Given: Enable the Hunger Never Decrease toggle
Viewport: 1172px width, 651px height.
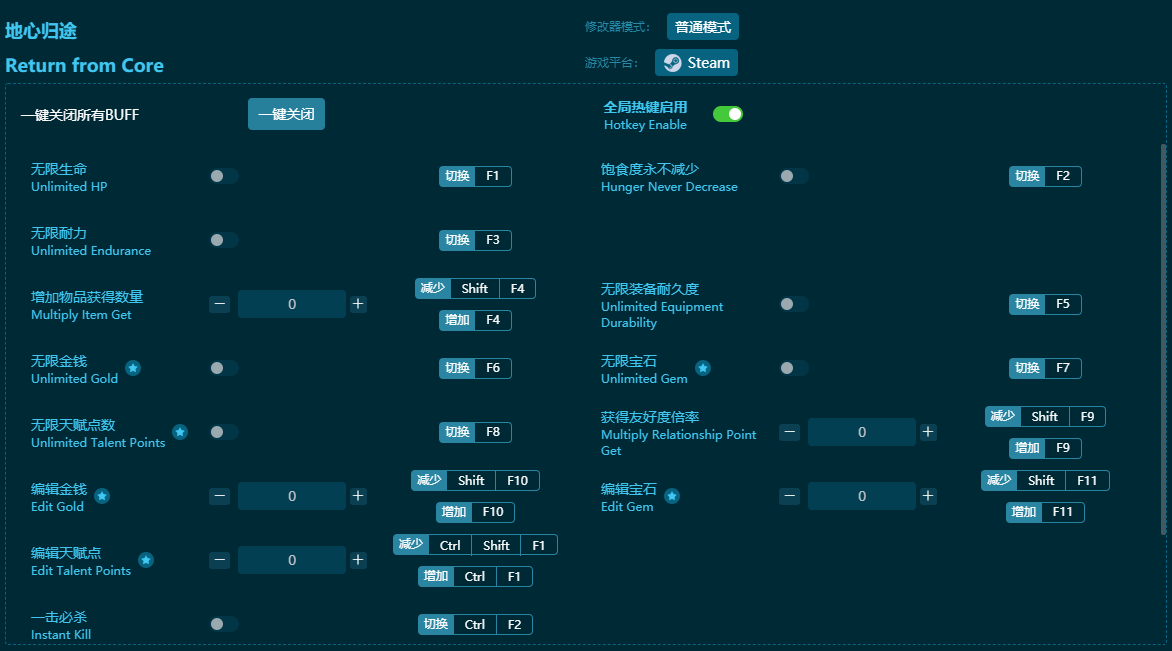Looking at the screenshot, I should (x=794, y=175).
